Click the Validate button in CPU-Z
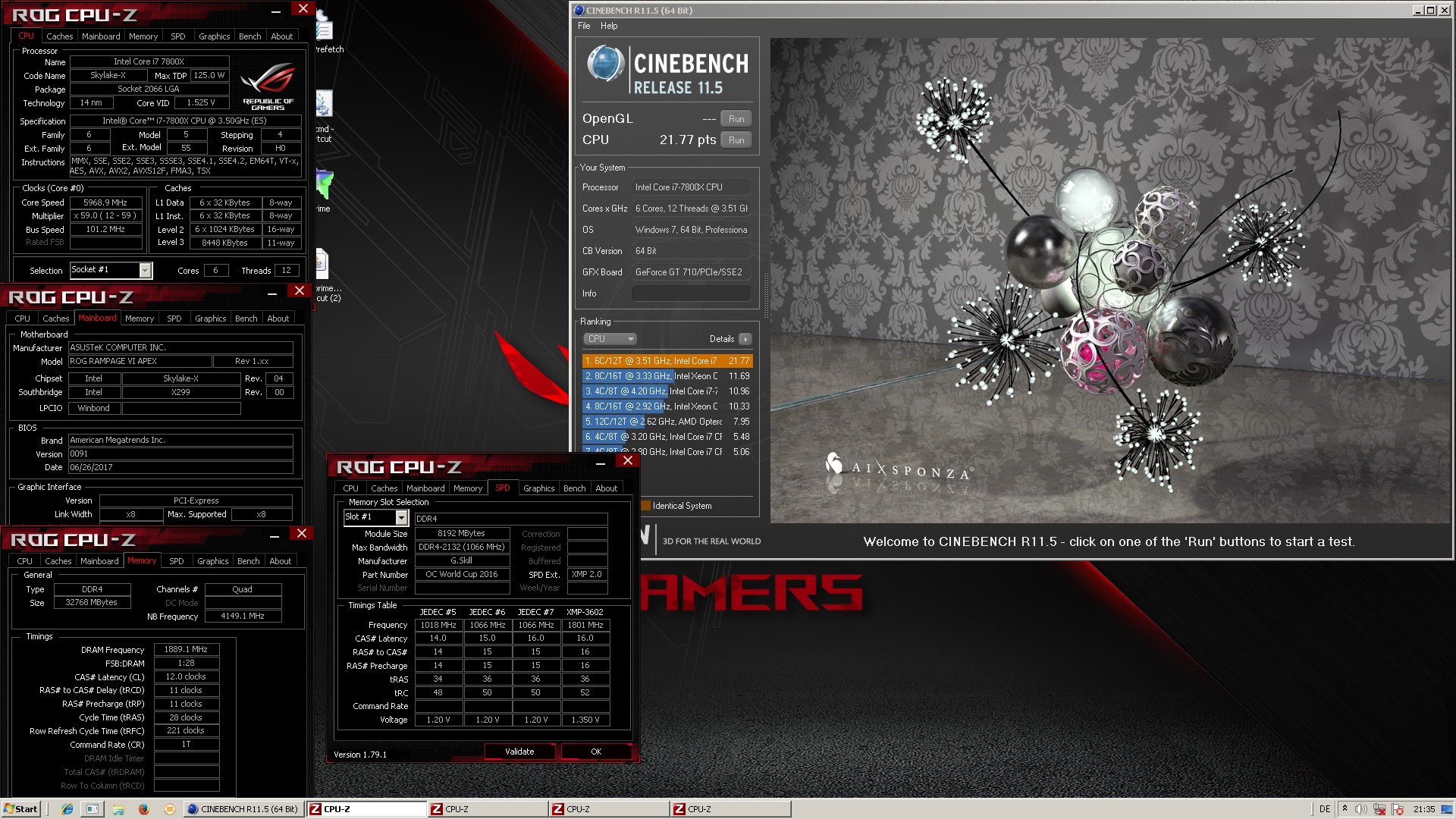Viewport: 1456px width, 819px height. tap(519, 752)
